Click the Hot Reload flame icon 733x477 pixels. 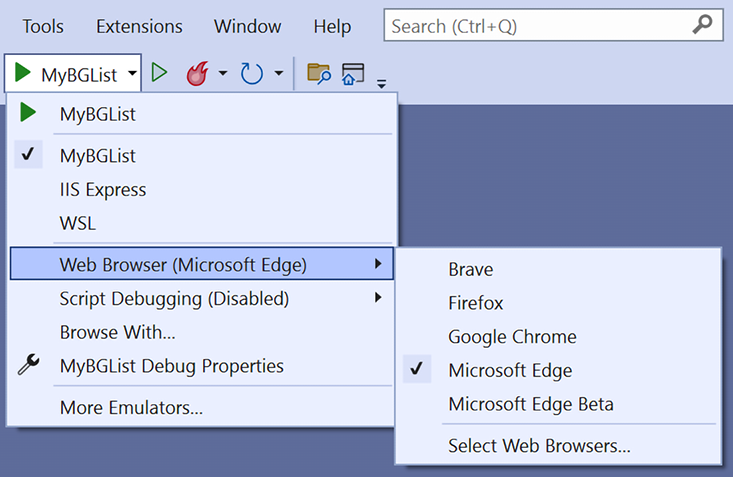pos(197,73)
